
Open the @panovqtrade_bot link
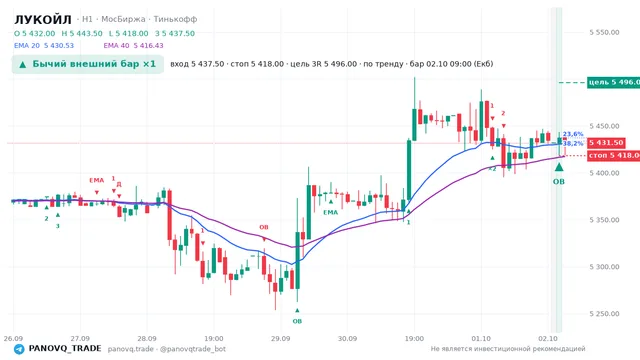(193, 349)
